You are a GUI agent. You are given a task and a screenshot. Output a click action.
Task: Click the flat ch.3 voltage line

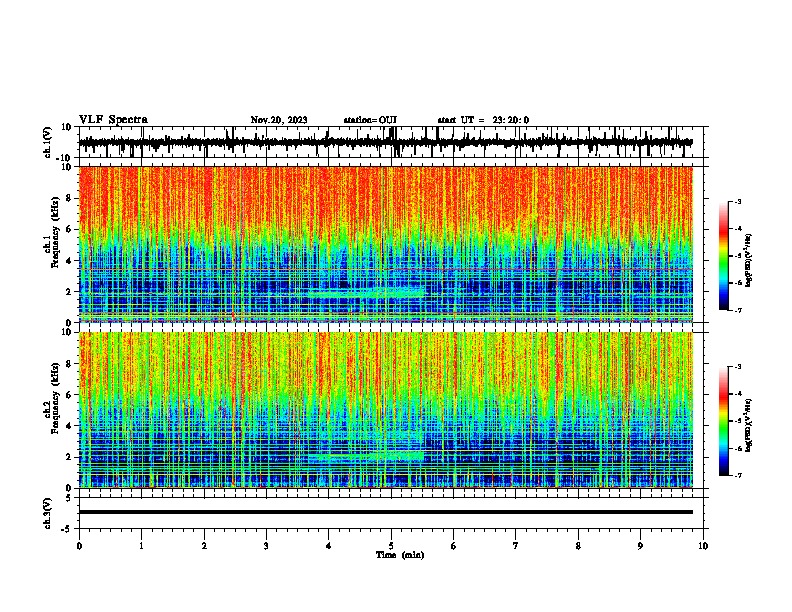coord(385,512)
